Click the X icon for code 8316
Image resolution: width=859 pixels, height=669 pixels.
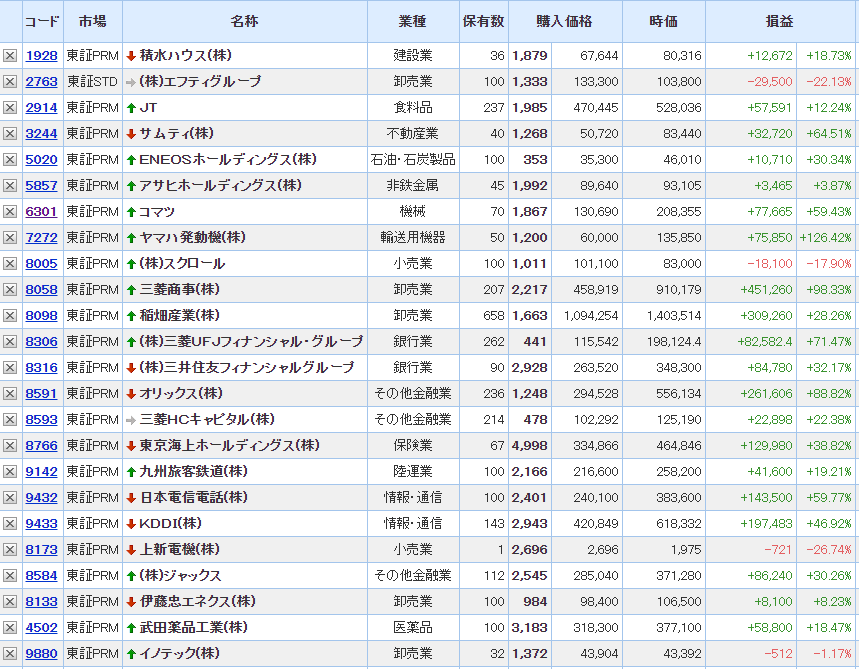[10, 368]
